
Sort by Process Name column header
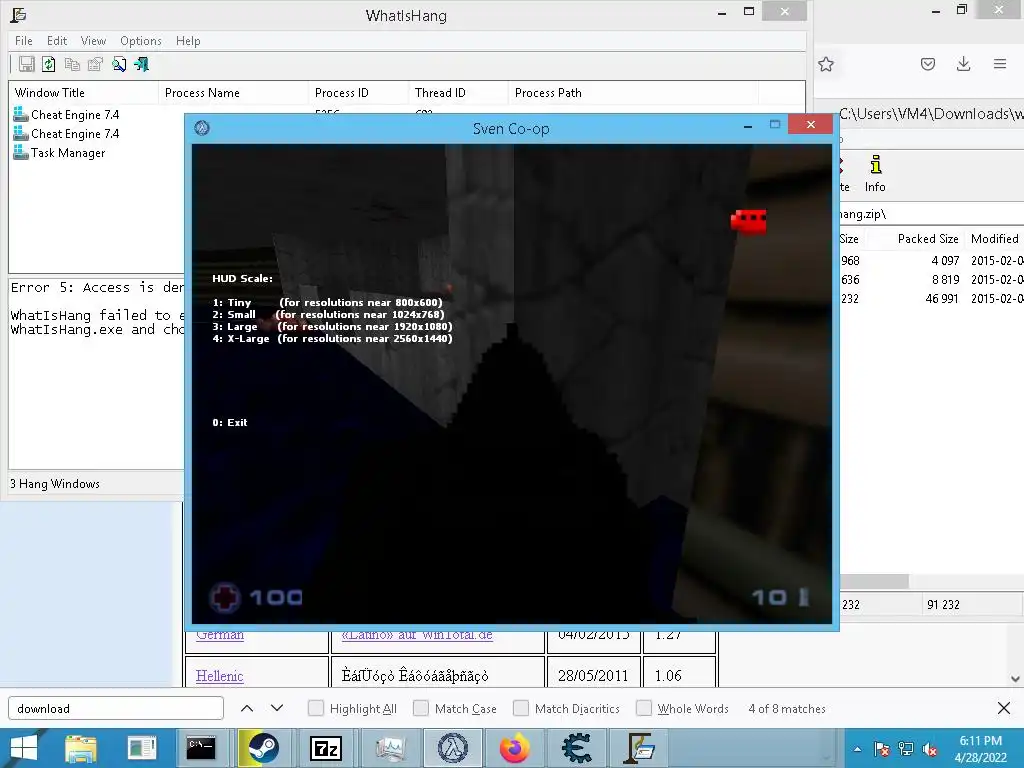point(233,93)
